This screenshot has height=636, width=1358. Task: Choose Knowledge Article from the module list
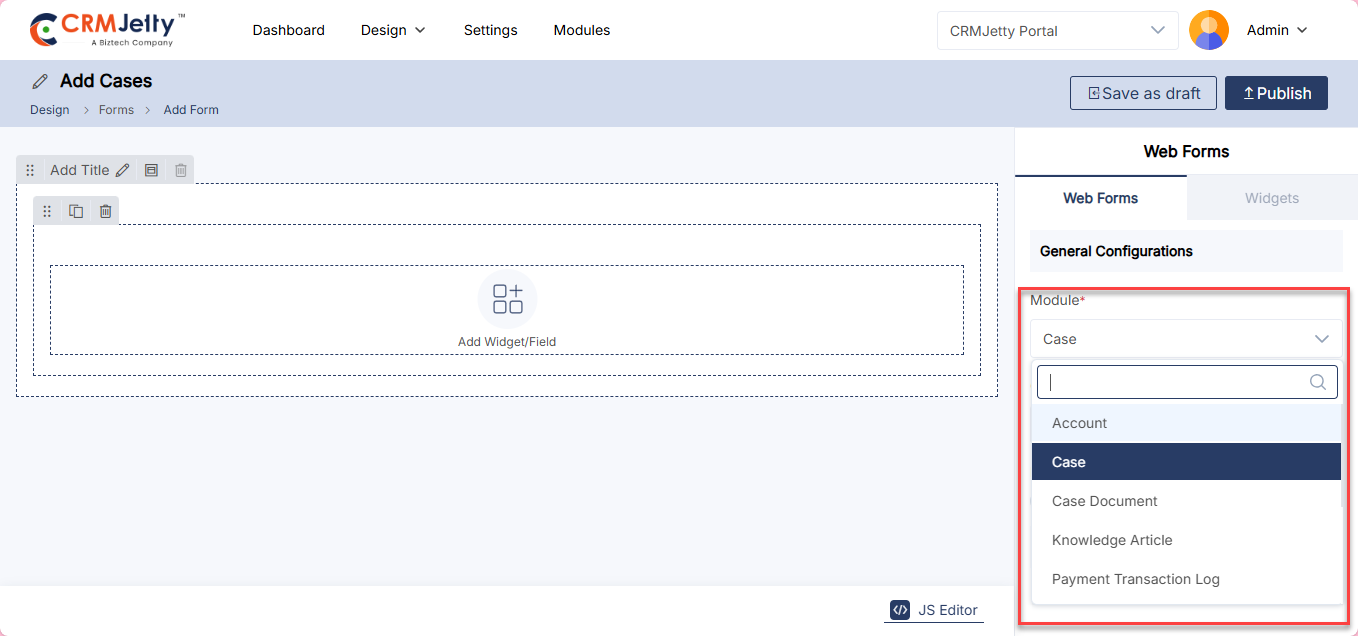(1112, 540)
